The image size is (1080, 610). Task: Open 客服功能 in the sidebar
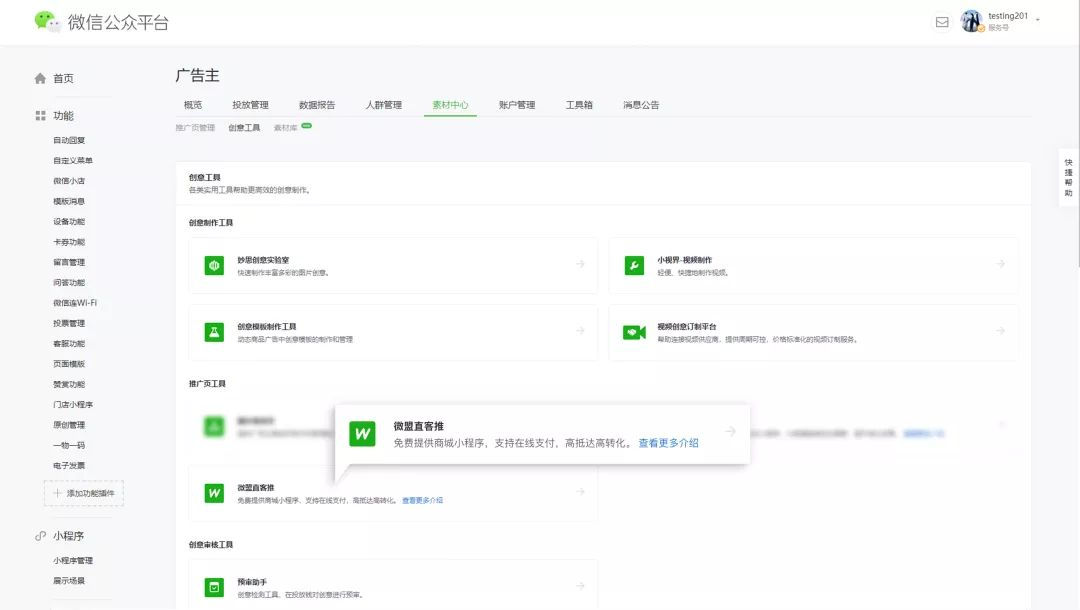tap(69, 343)
